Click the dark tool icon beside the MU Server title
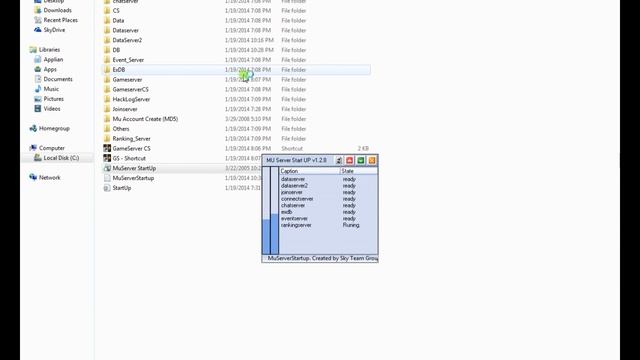 339,160
